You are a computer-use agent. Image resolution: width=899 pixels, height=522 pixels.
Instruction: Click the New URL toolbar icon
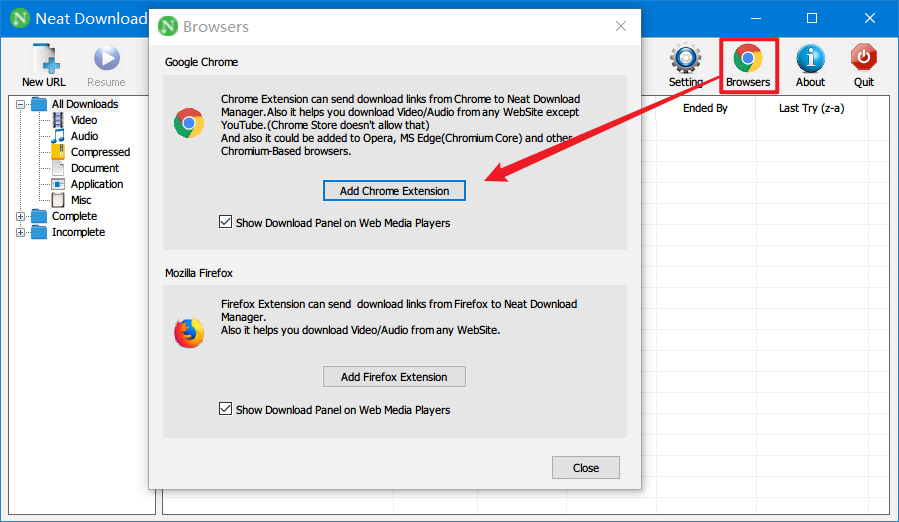[x=44, y=59]
